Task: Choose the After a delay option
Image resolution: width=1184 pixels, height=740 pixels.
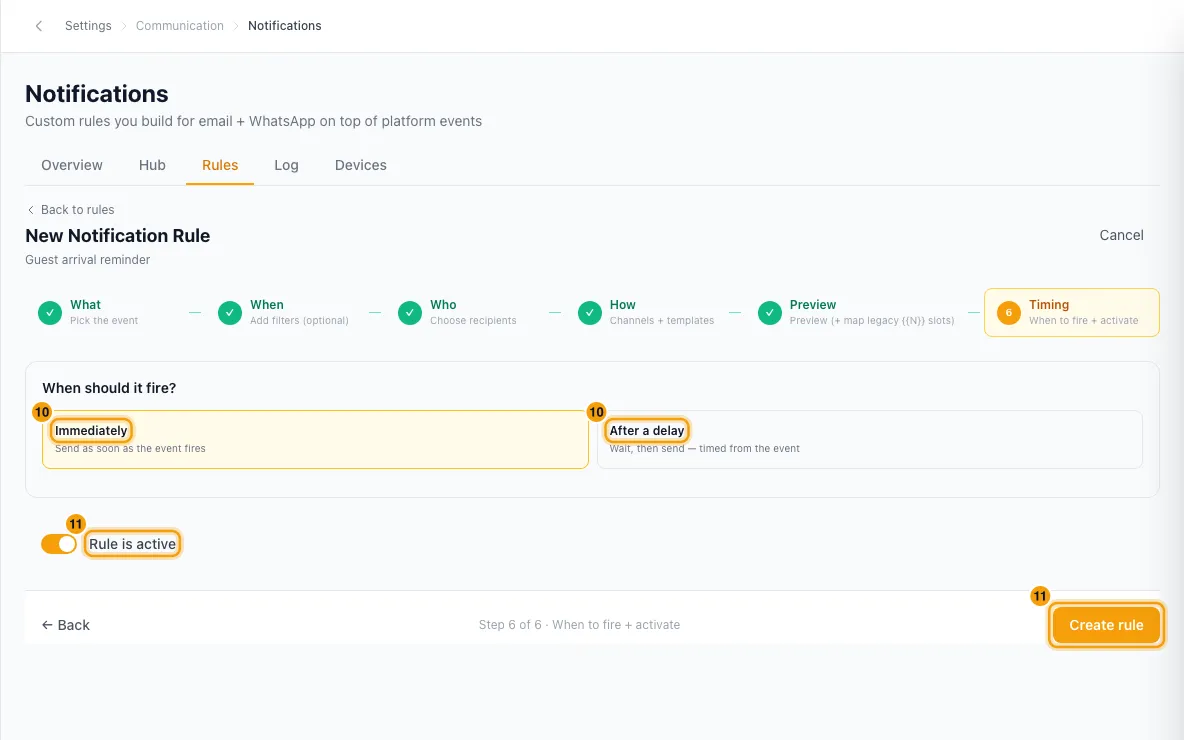Action: tap(870, 439)
